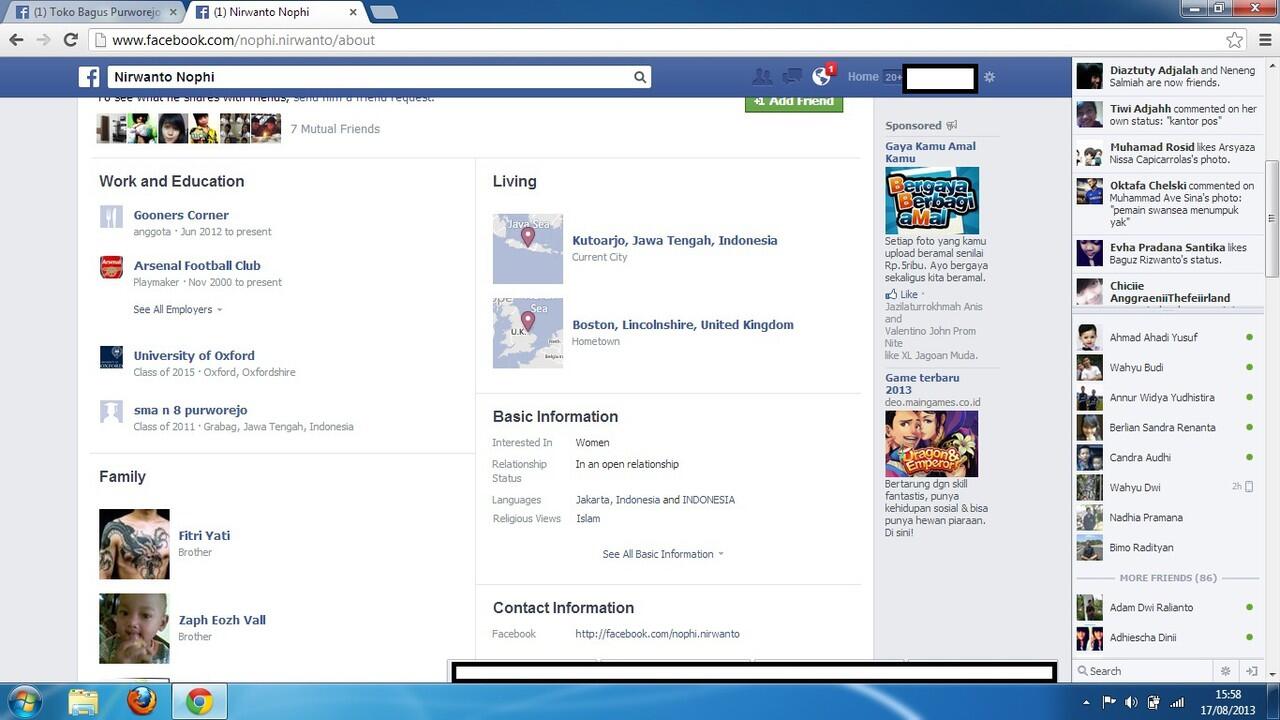Open chat with Ahmad Ahadi Yusuf

click(1165, 337)
